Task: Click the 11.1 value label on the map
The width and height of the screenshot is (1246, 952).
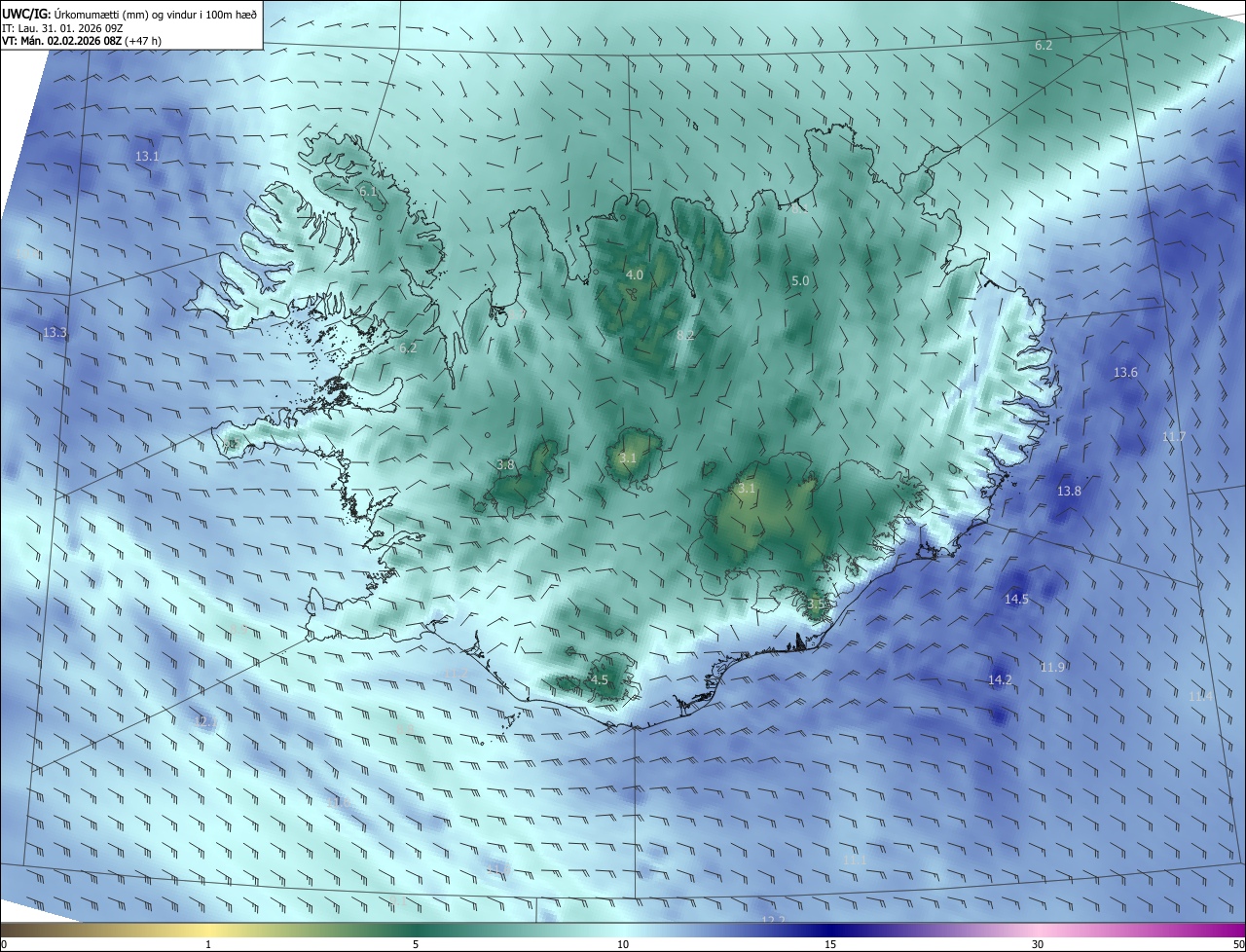Action: [x=855, y=860]
